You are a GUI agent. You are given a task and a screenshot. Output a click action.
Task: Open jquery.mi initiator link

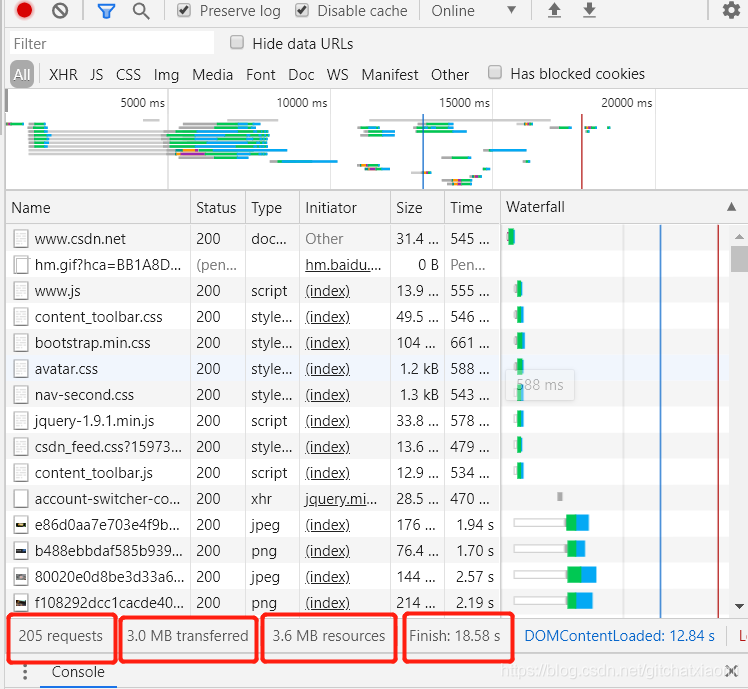(341, 499)
